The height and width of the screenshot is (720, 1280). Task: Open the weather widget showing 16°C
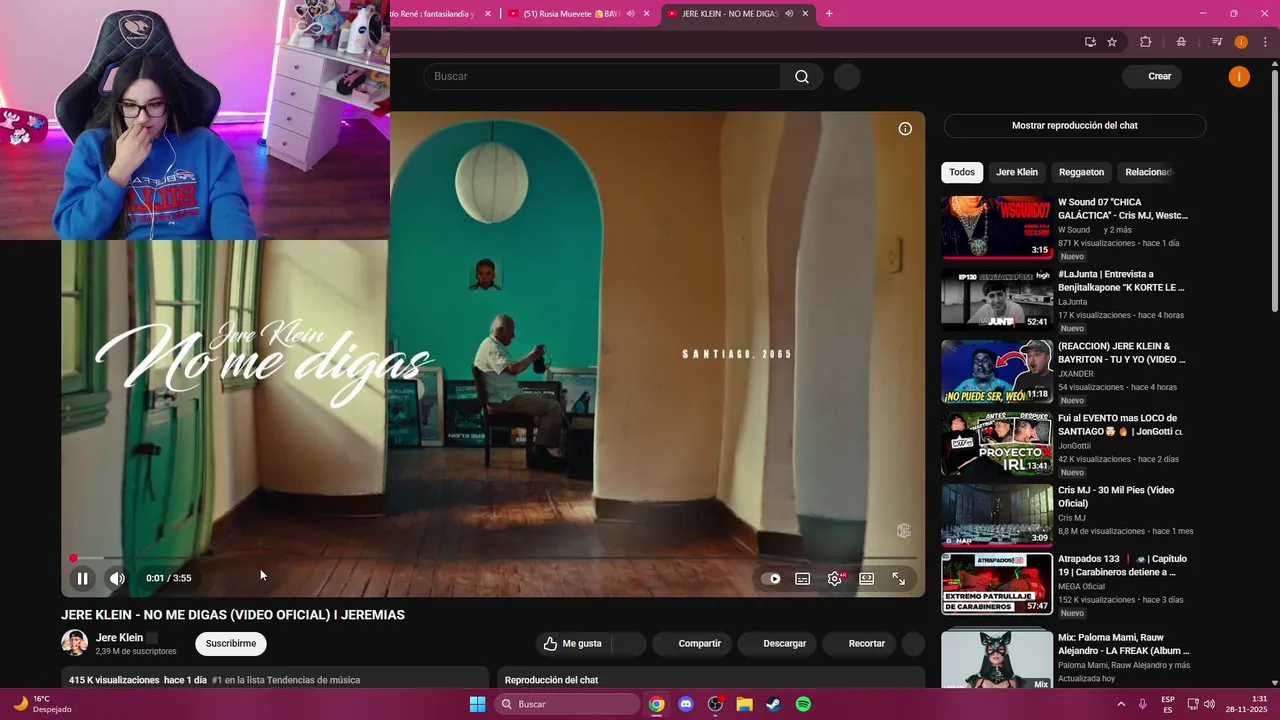click(40, 704)
